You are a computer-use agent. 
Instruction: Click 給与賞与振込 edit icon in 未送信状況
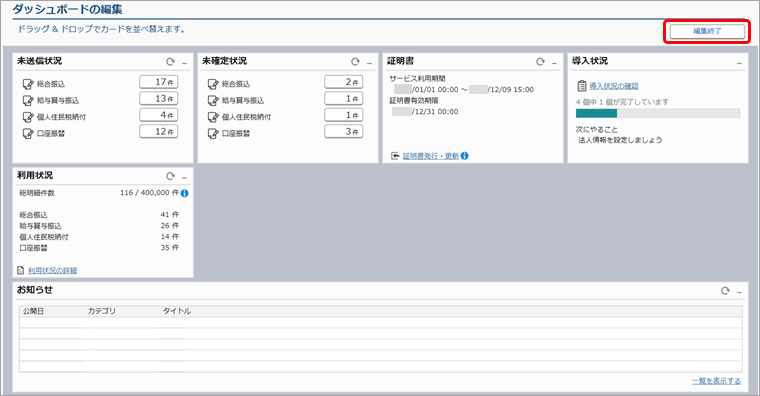click(x=28, y=100)
